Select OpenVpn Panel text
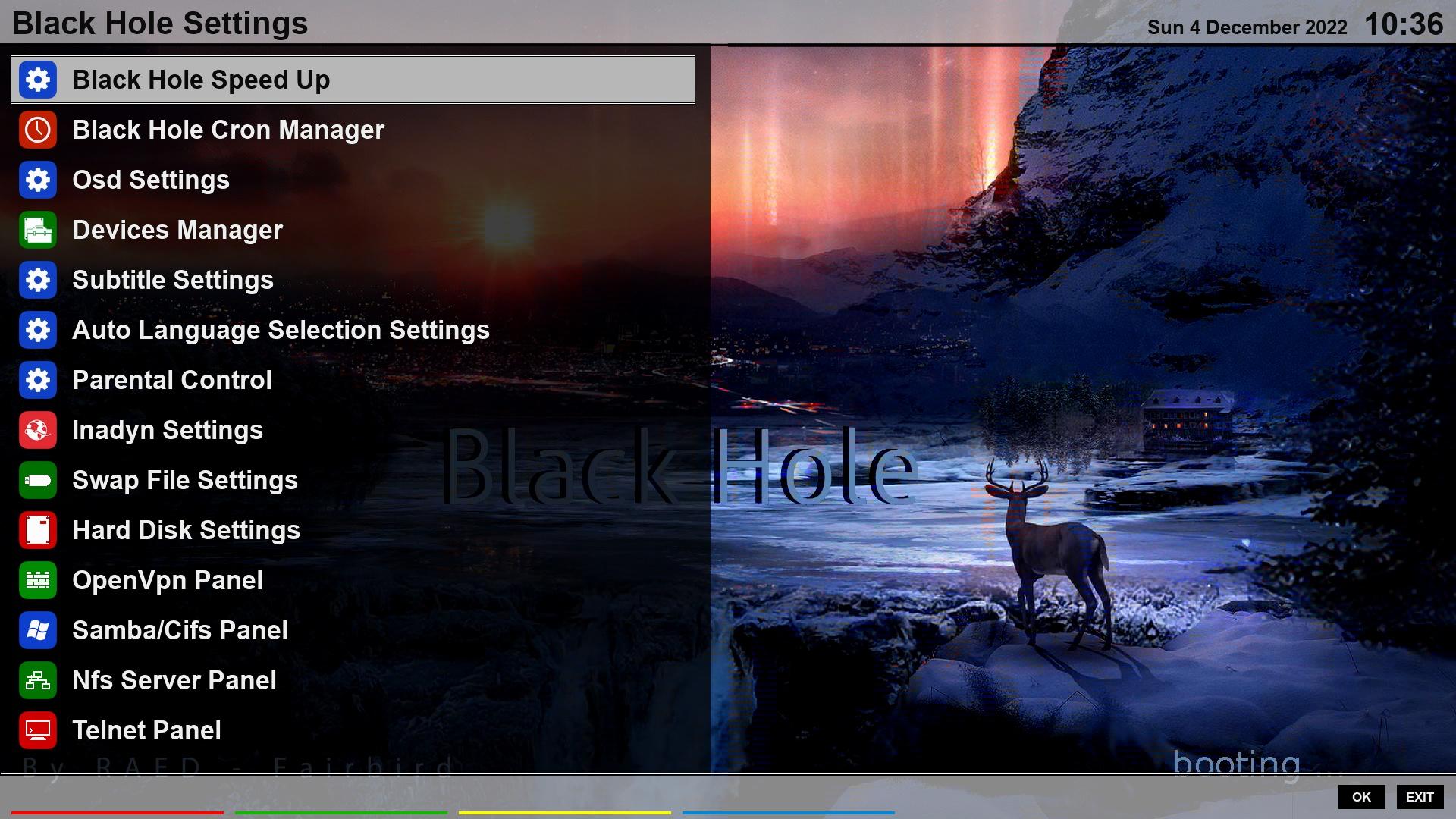The height and width of the screenshot is (819, 1456). [168, 580]
